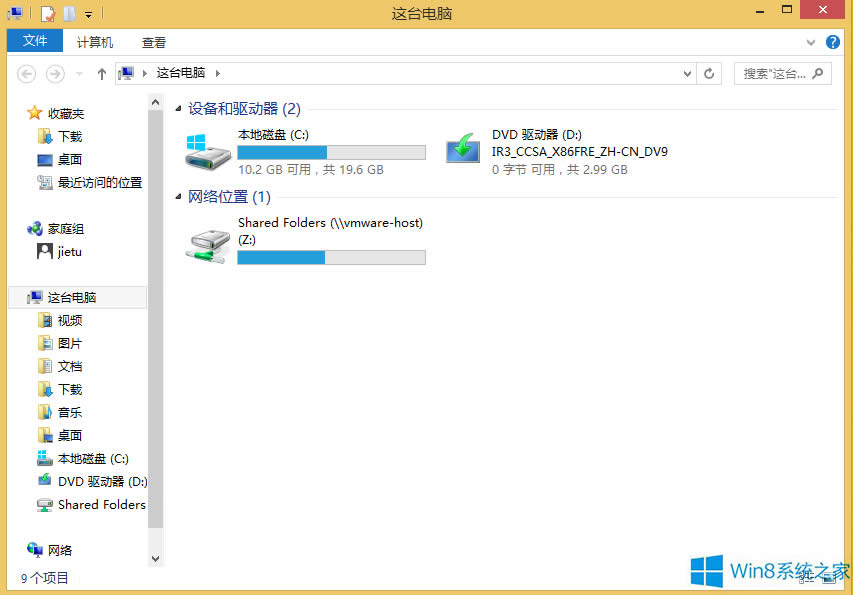Switch to the 查看 ribbon tab
The image size is (853, 595).
pos(152,42)
